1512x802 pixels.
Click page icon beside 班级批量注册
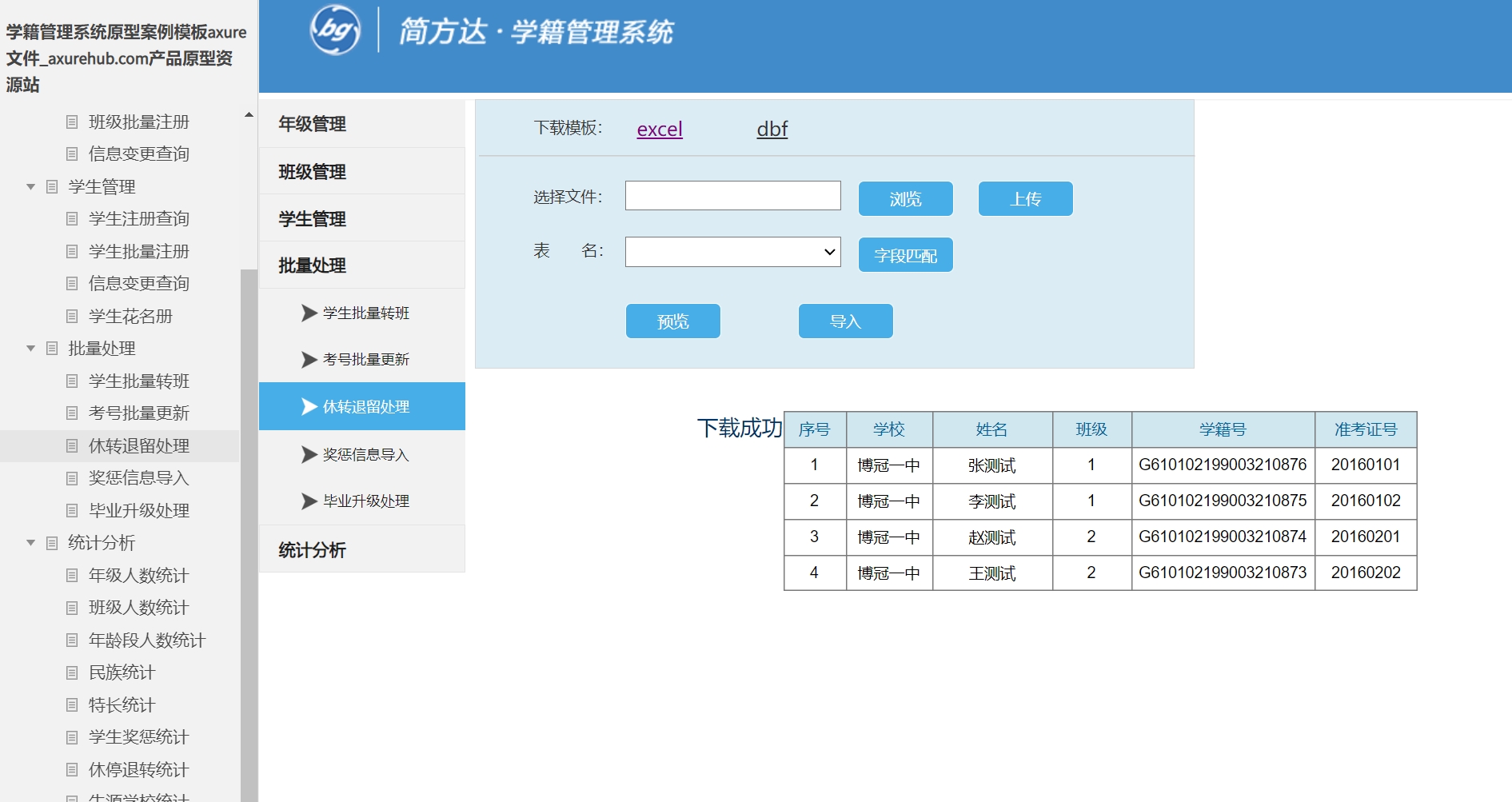(x=72, y=122)
